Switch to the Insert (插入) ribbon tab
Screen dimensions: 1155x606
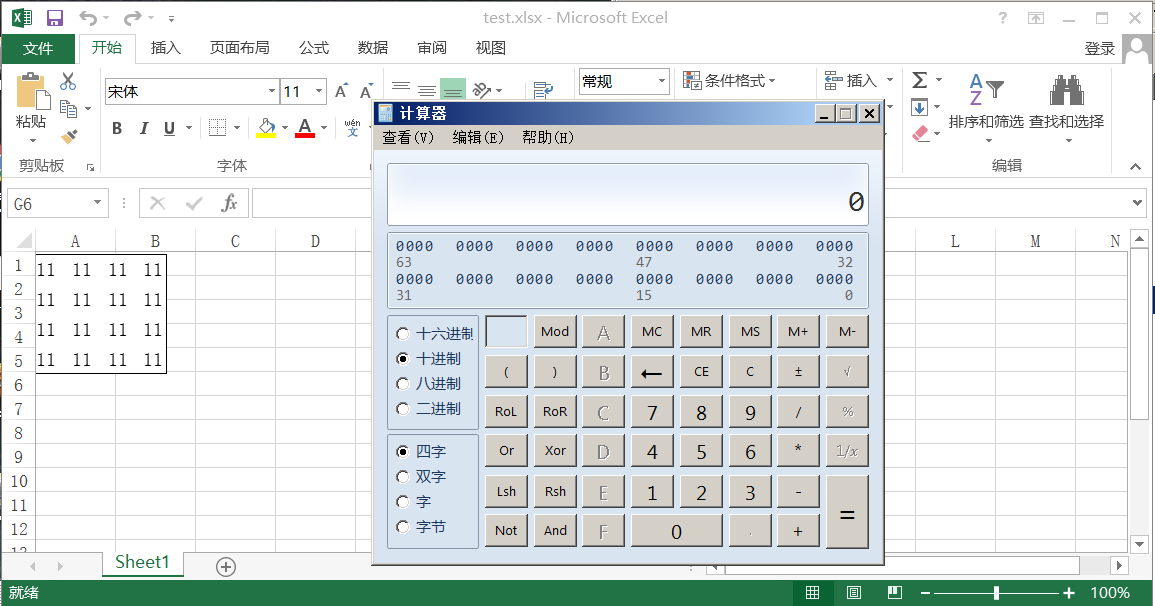[x=166, y=48]
